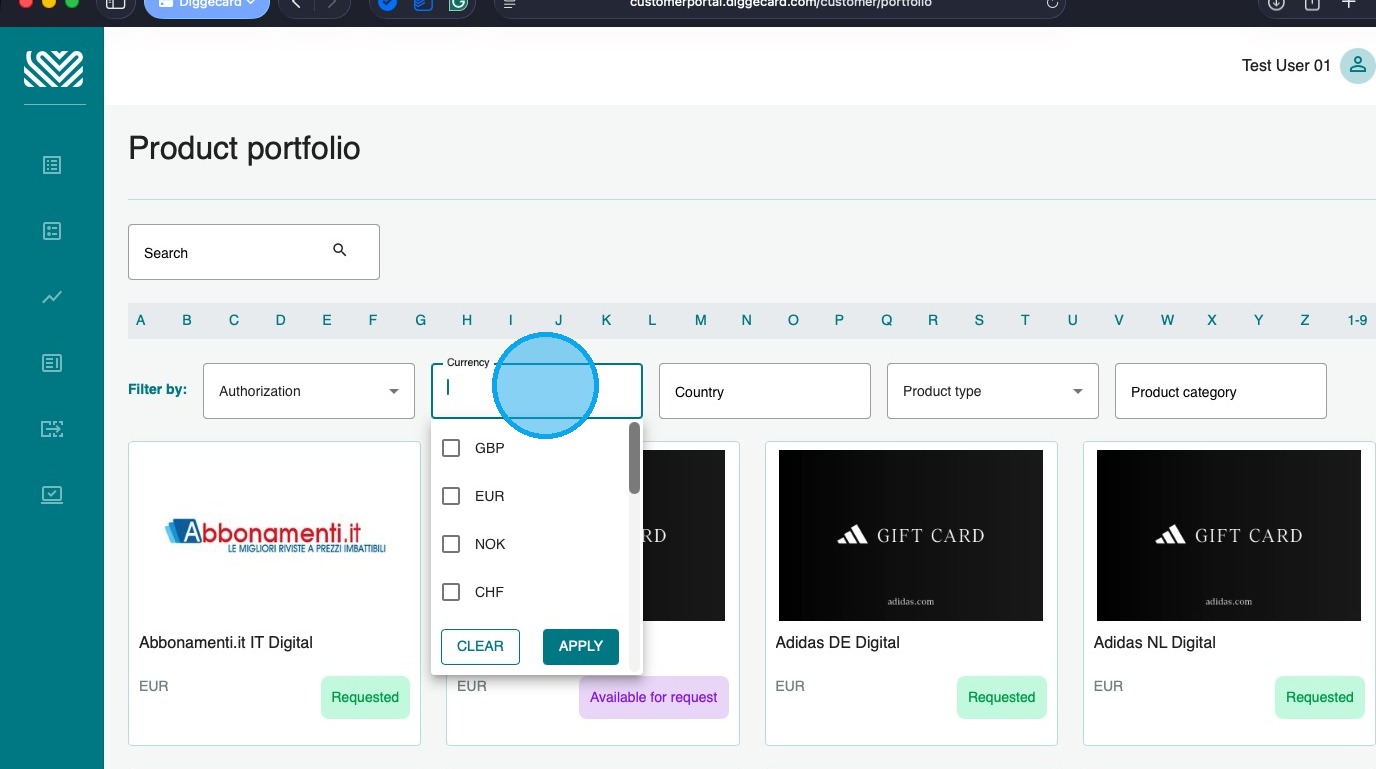Tick the EUR currency checkbox

pyautogui.click(x=451, y=496)
